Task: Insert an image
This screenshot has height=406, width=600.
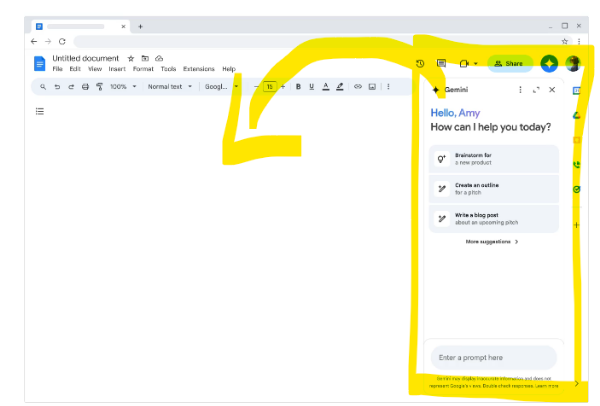Action: pyautogui.click(x=372, y=87)
